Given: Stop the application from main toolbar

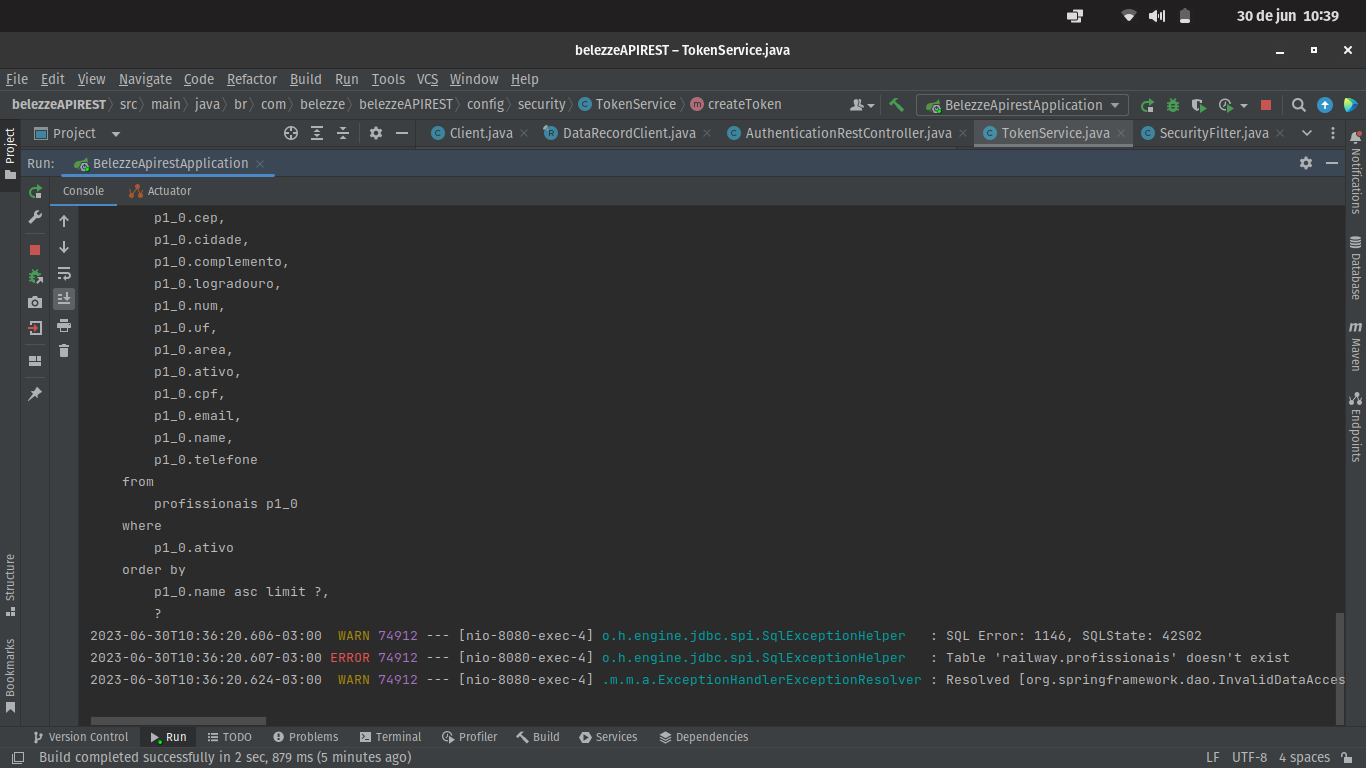Looking at the screenshot, I should [x=1266, y=105].
